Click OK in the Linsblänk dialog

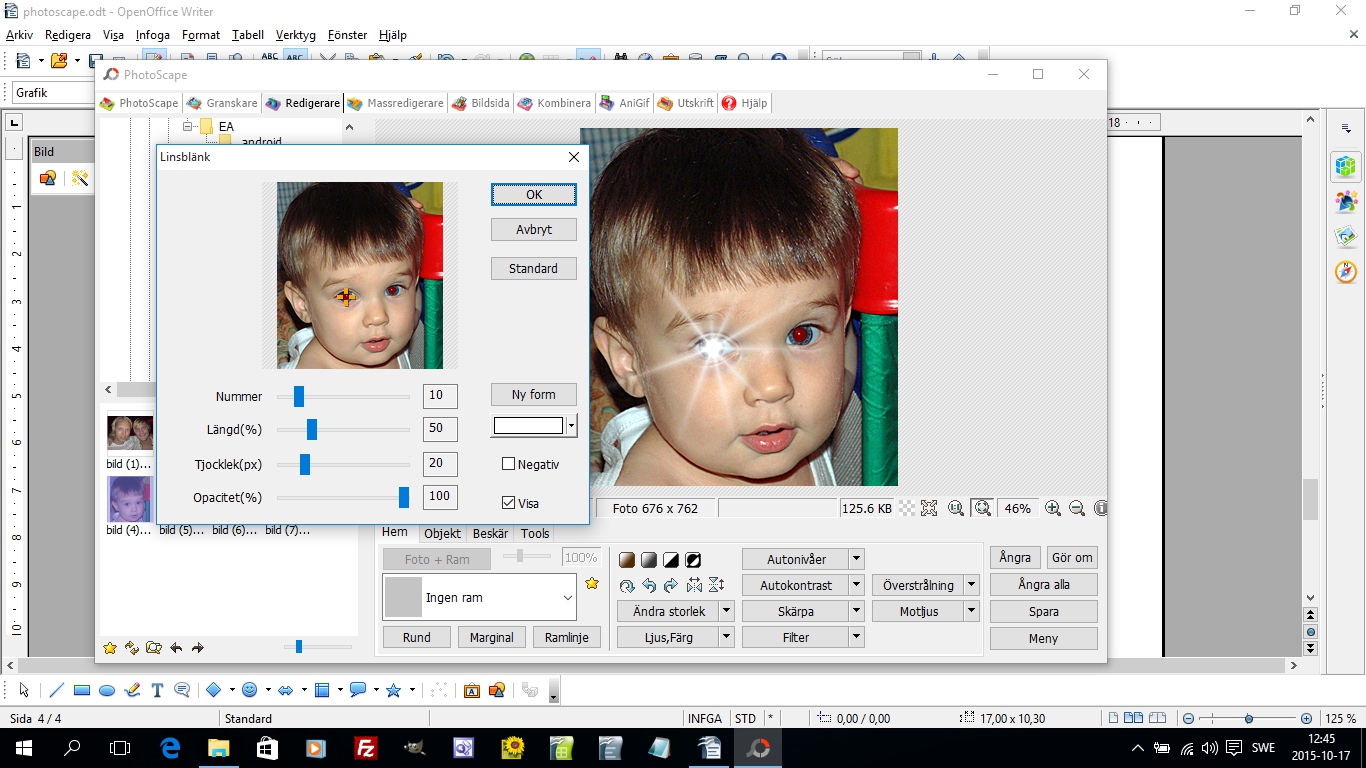(534, 195)
